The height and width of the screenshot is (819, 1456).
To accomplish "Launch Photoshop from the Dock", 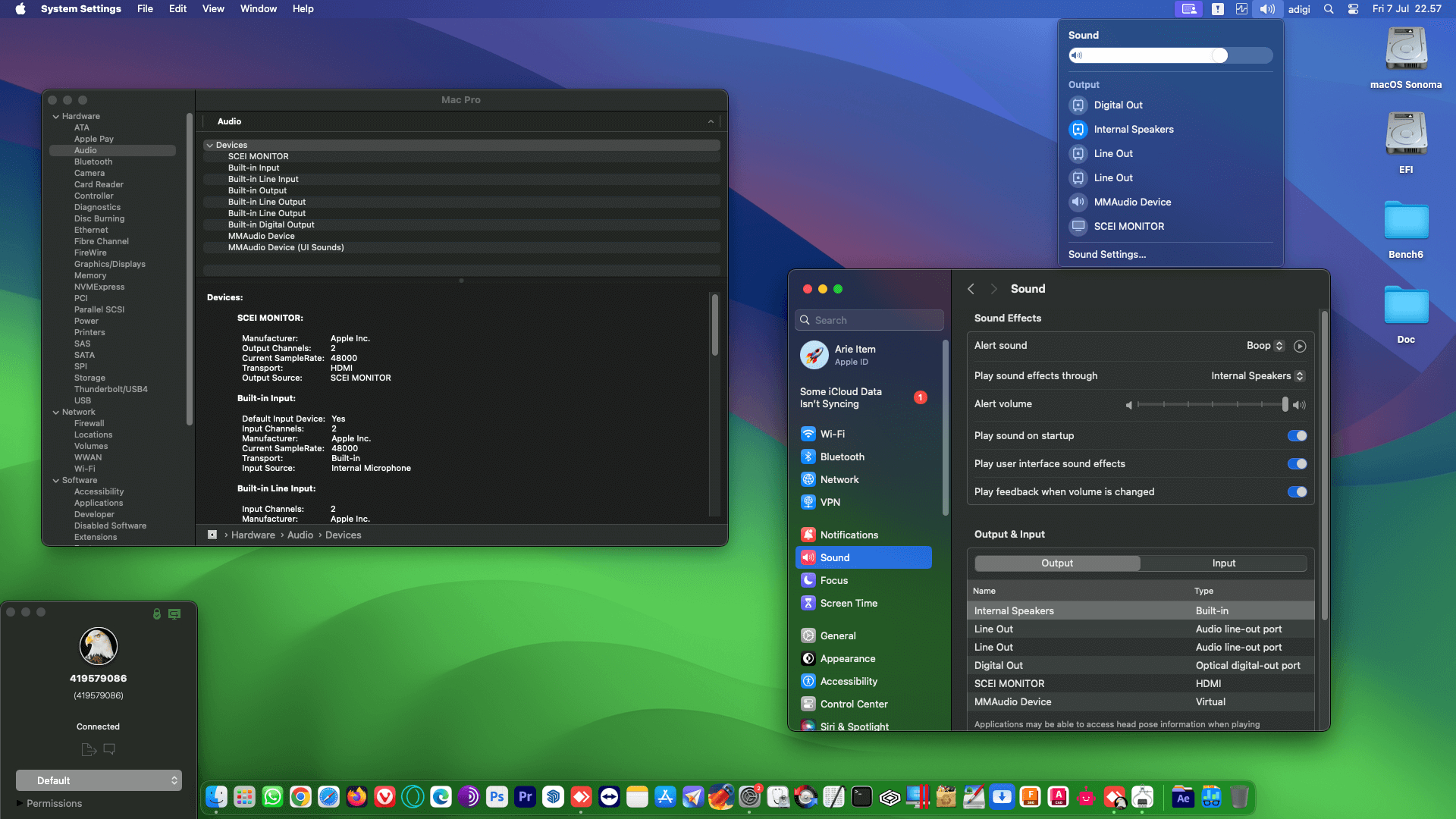I will [x=497, y=797].
